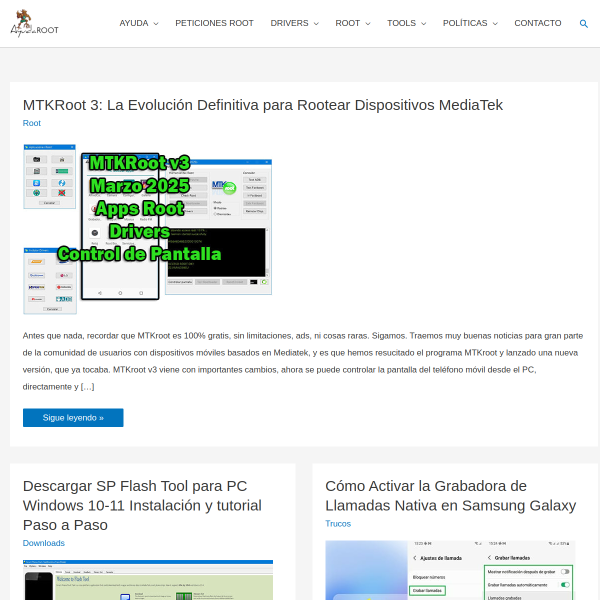Image resolution: width=600 pixels, height=600 pixels.
Task: Click the Sigue leyendo button
Action: pos(73,417)
